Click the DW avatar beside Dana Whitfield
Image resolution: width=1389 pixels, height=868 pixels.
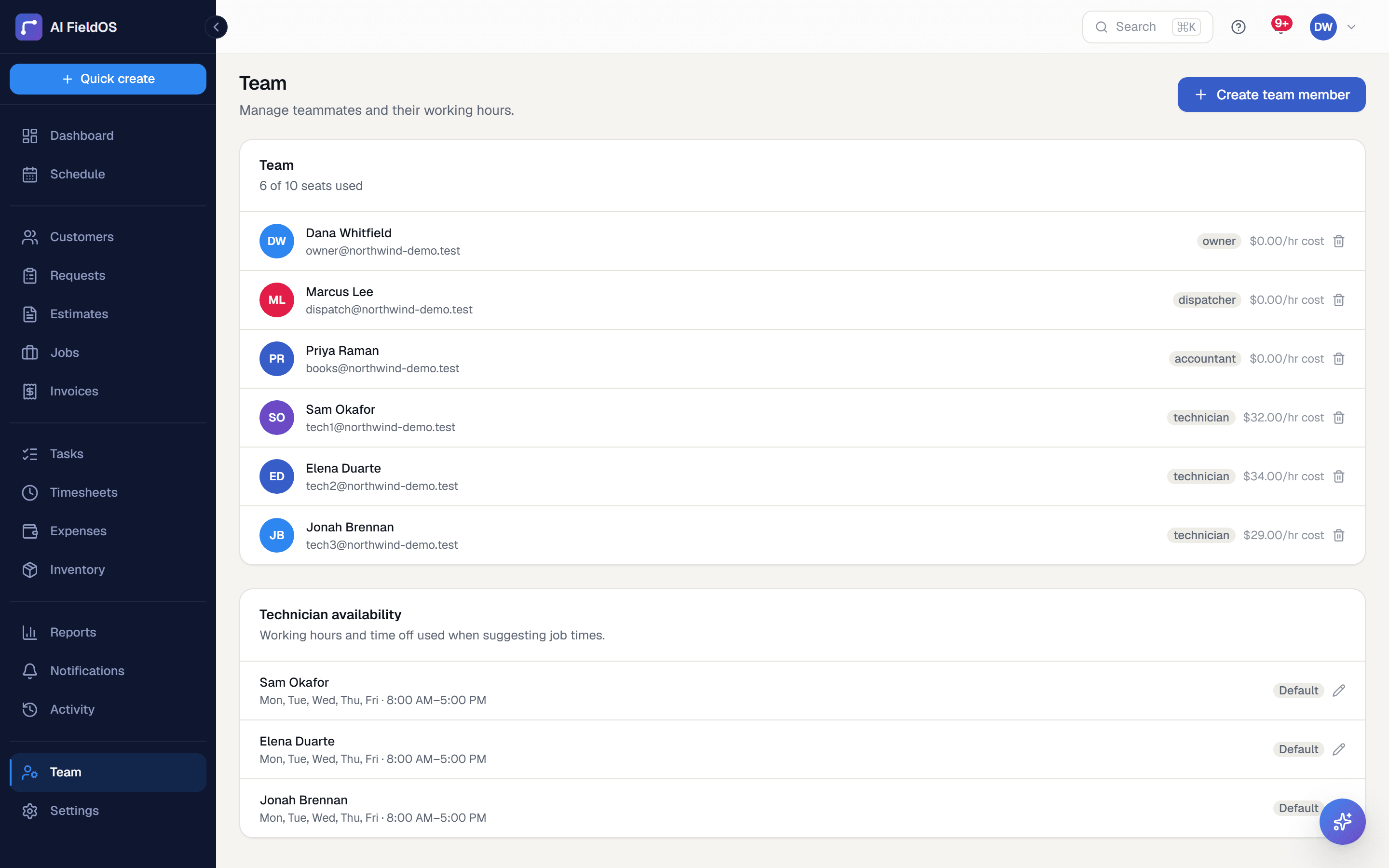(277, 241)
